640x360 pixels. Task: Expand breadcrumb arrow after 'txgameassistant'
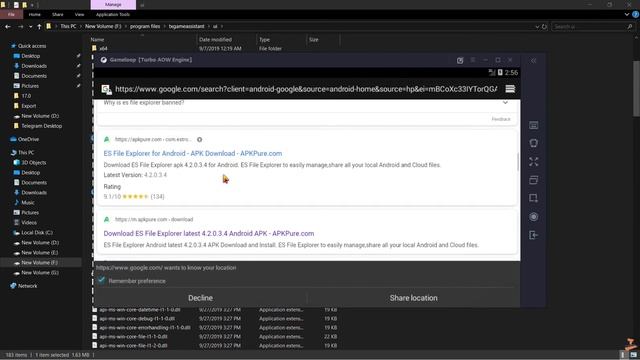click(209, 27)
